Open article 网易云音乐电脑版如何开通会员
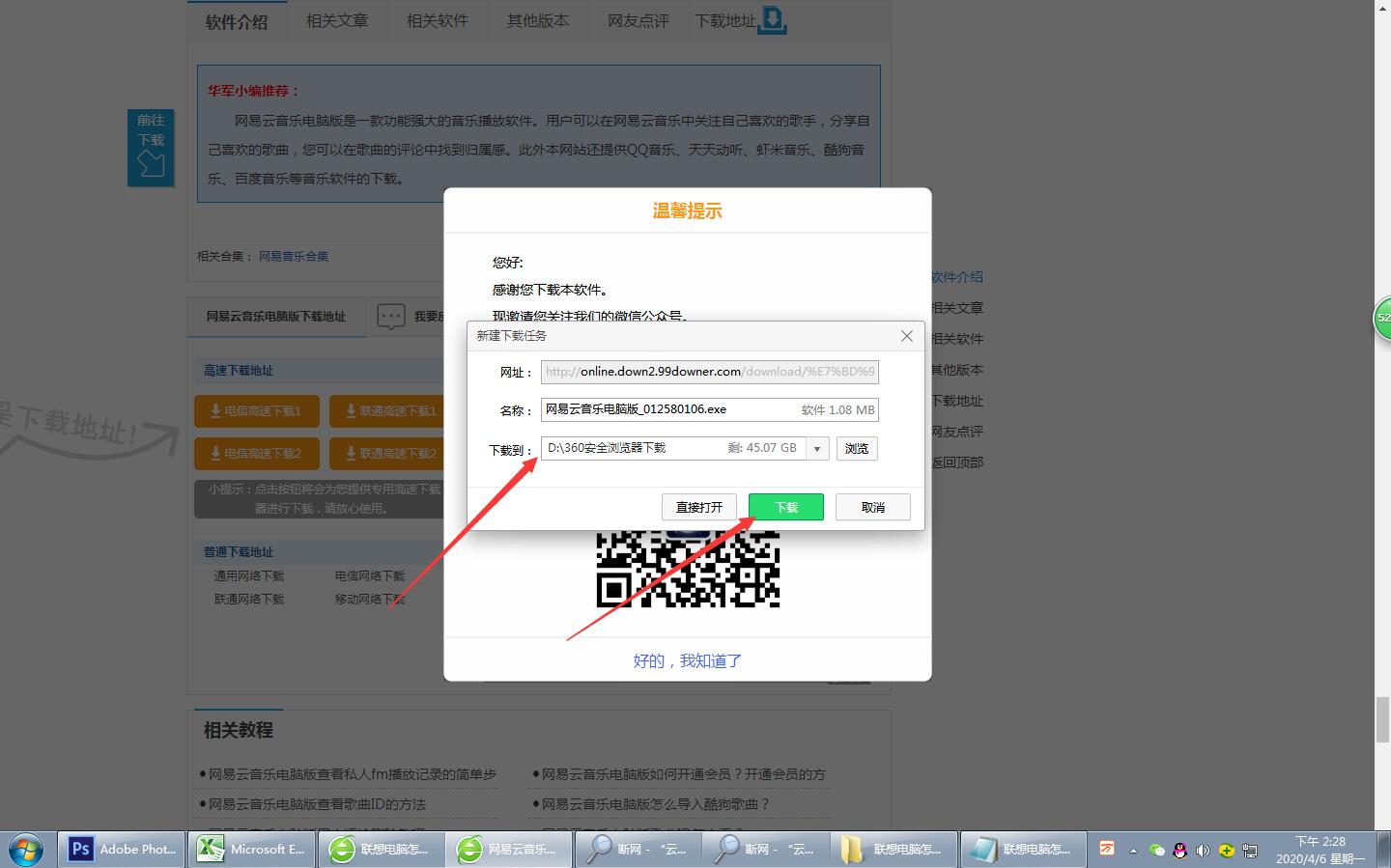 (684, 774)
